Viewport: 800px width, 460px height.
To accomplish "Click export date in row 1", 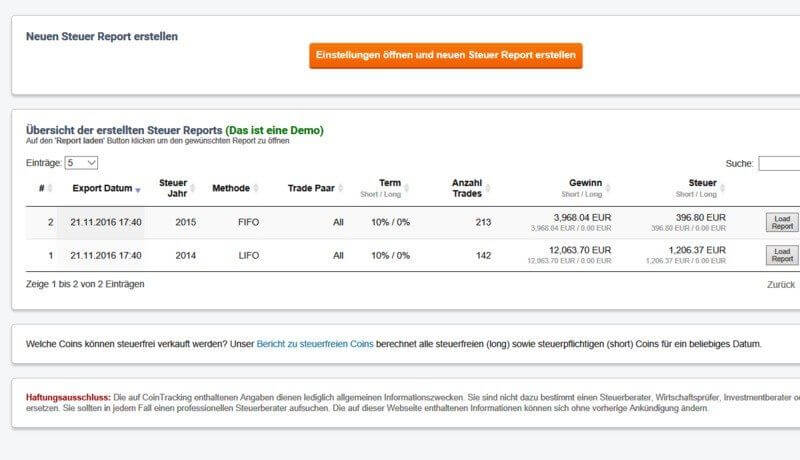I will click(106, 255).
